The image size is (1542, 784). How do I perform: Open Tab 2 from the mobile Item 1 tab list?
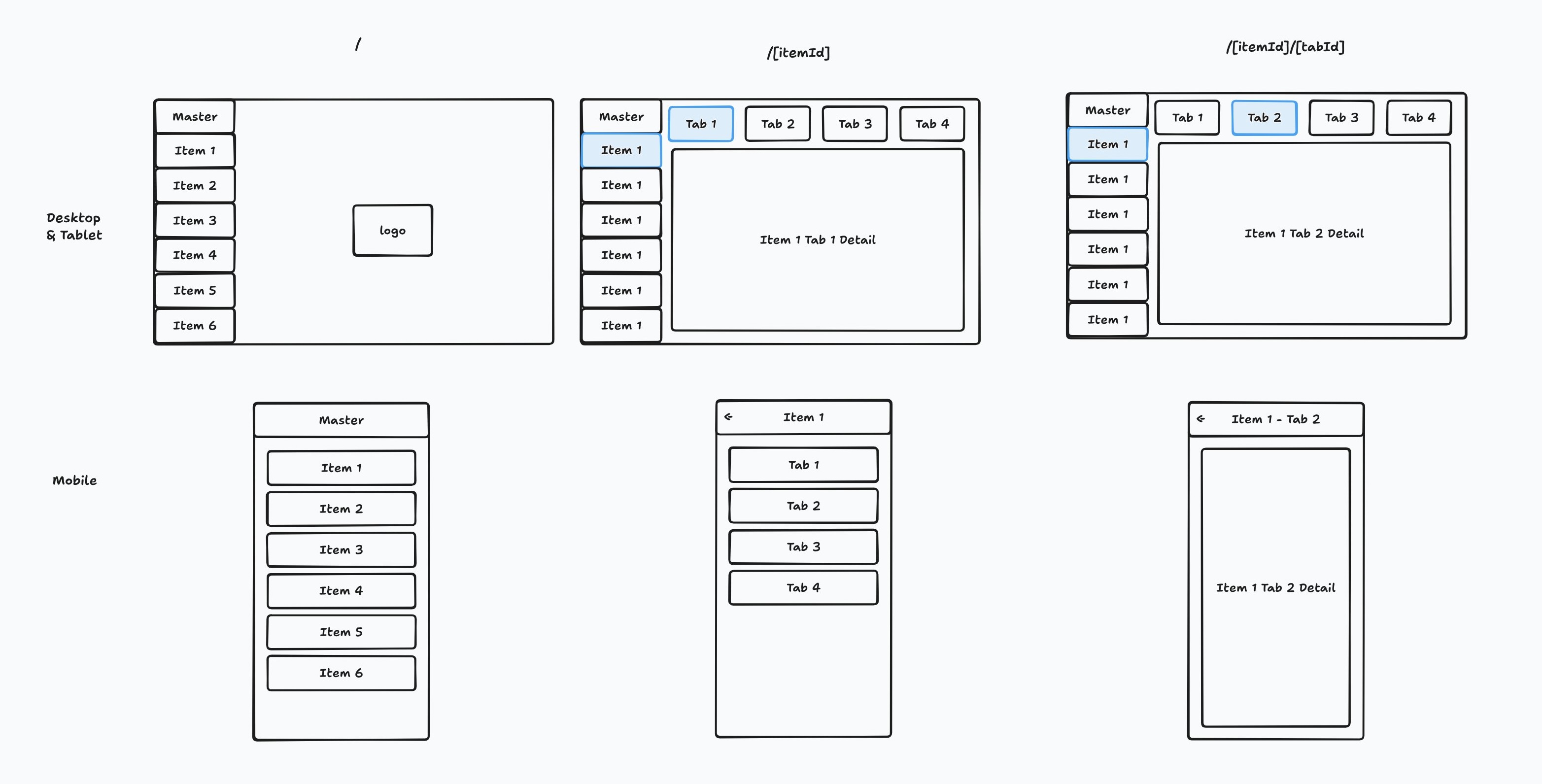point(803,505)
